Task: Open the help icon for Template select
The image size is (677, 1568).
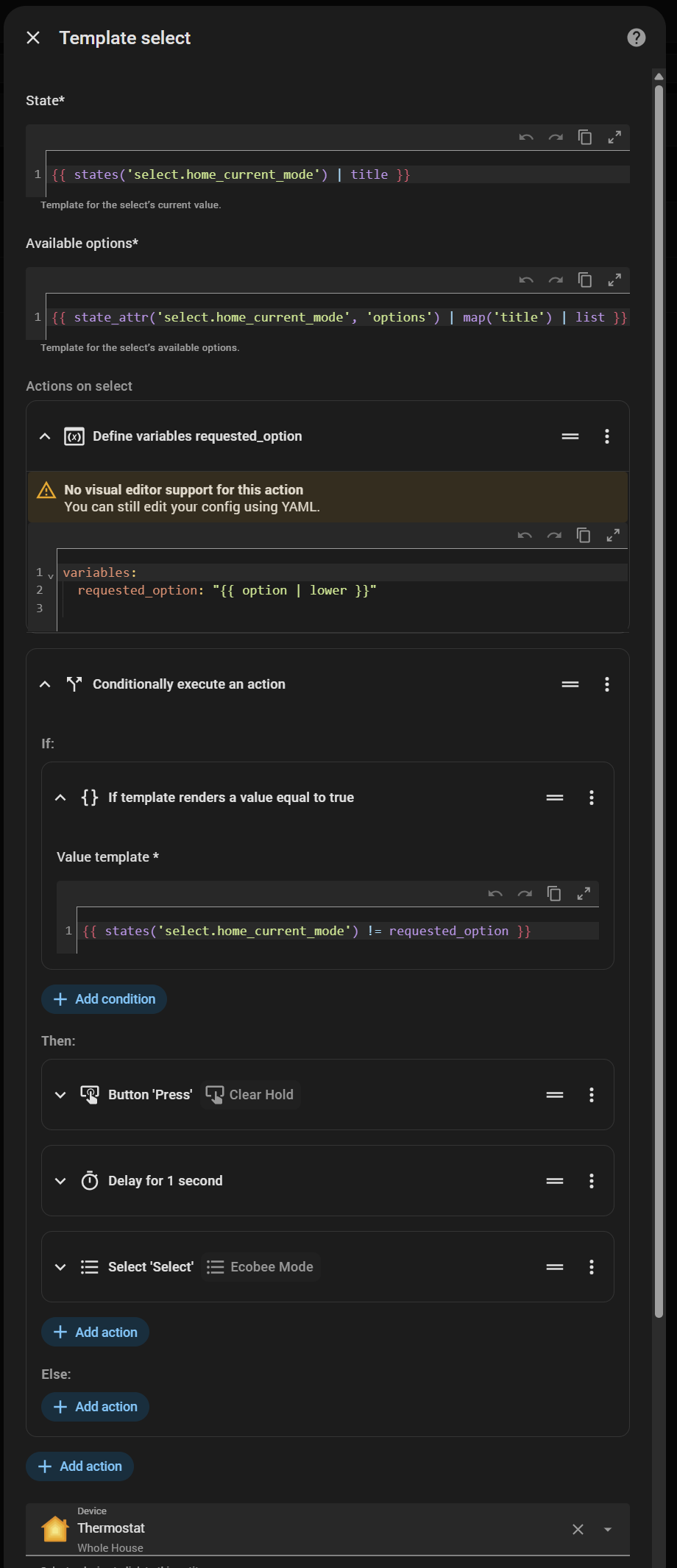Action: [x=637, y=38]
